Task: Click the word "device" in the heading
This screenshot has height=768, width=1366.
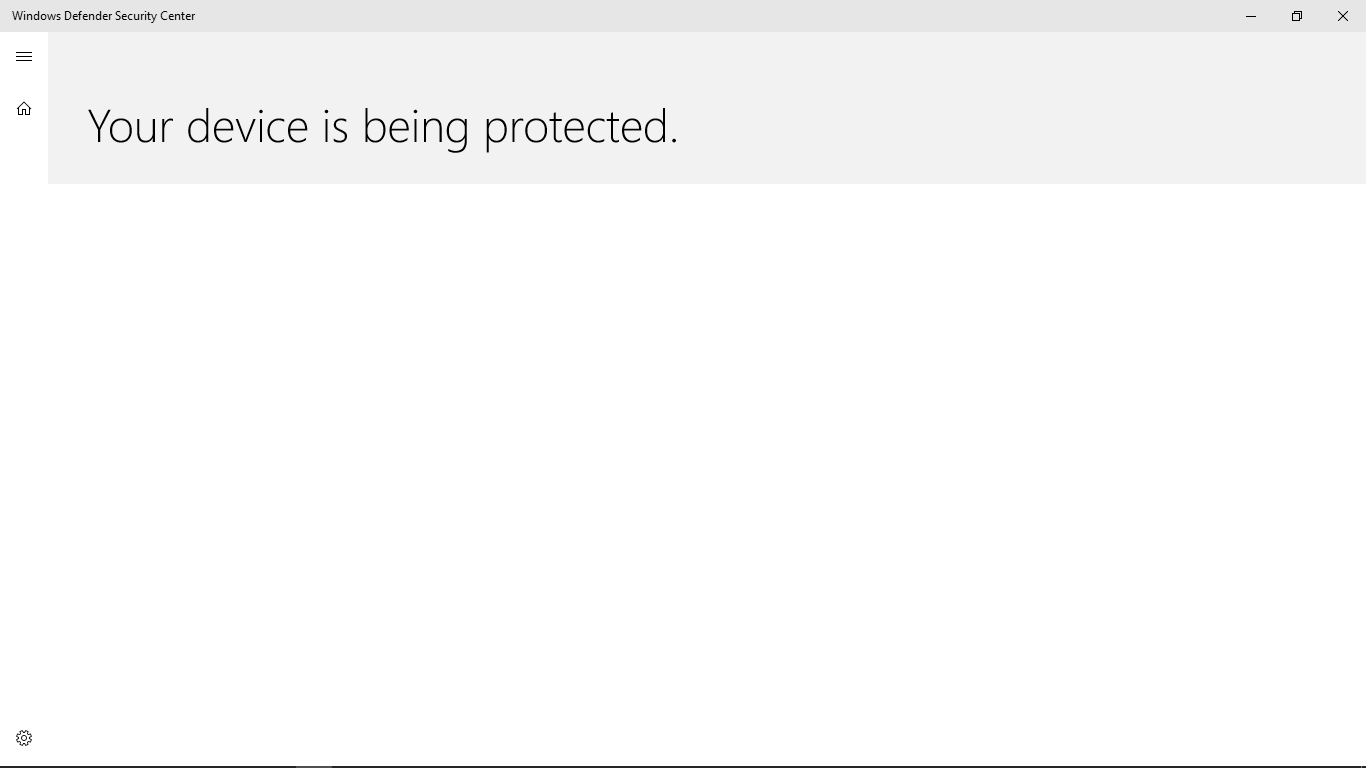Action: click(247, 127)
